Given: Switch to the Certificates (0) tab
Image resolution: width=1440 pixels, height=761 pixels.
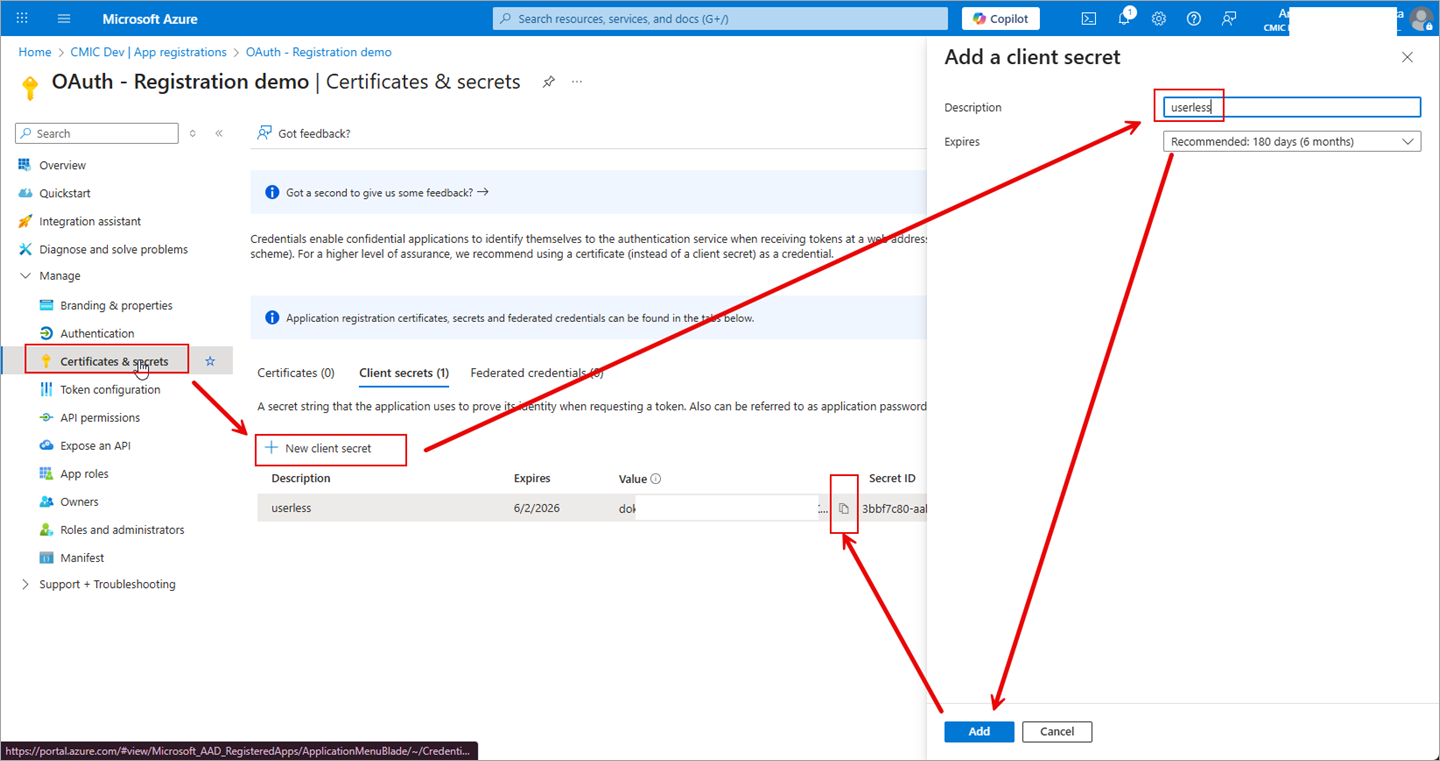Looking at the screenshot, I should coord(295,372).
